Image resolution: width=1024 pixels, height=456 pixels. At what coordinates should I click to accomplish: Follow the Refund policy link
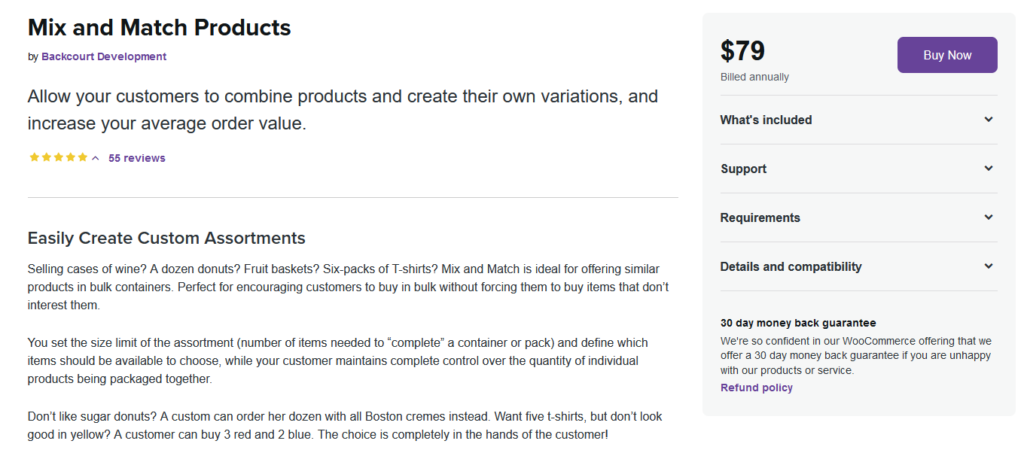tap(756, 387)
